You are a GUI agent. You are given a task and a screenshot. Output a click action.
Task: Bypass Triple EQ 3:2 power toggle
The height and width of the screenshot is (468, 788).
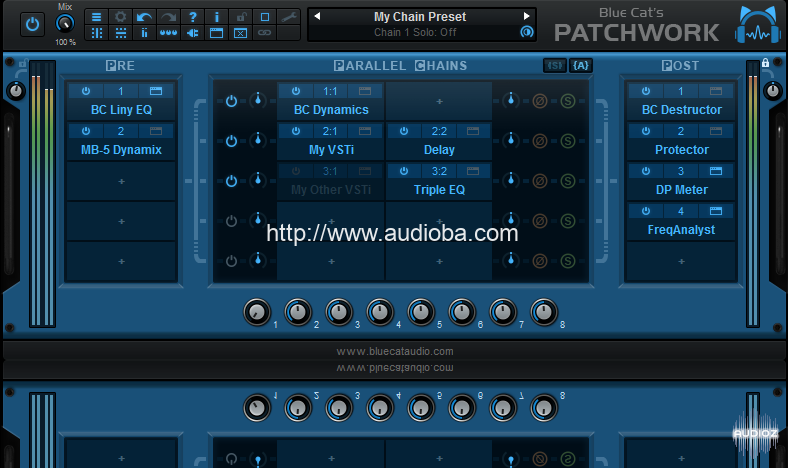404,171
